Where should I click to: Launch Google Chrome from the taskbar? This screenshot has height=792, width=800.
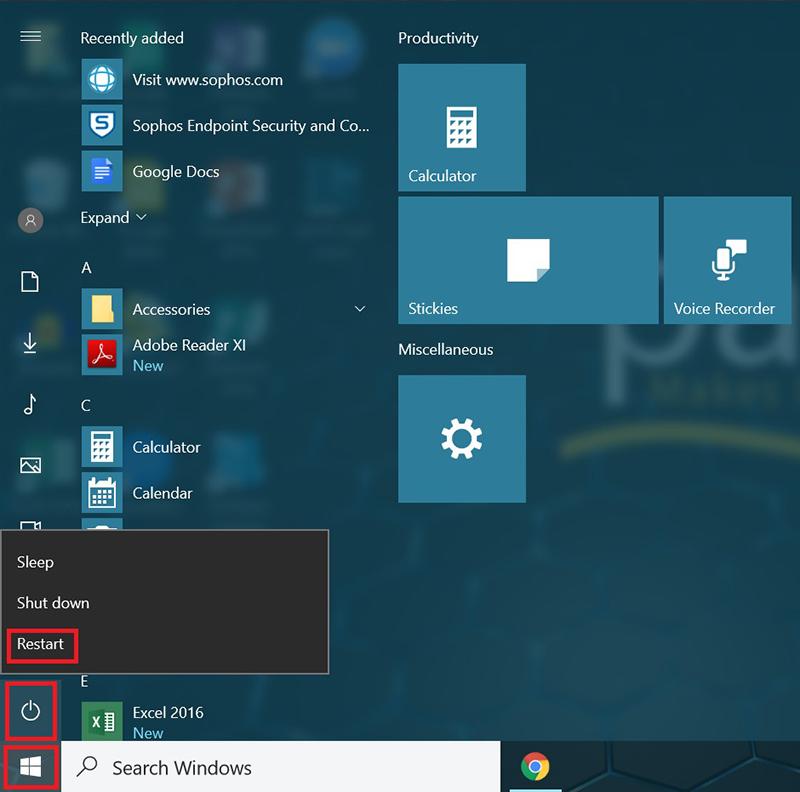pyautogui.click(x=536, y=767)
